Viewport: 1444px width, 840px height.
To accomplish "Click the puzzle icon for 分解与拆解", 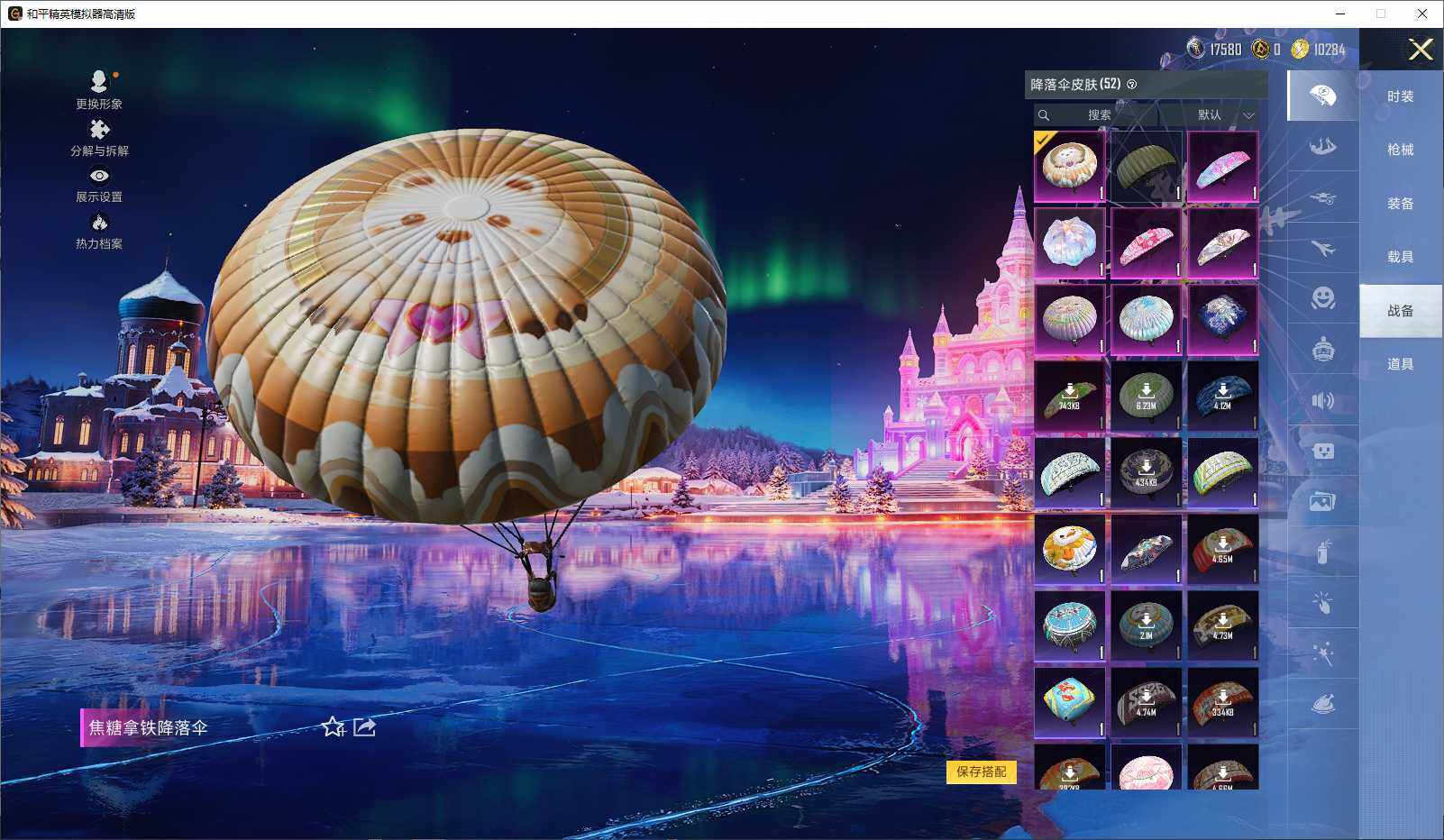I will [99, 129].
